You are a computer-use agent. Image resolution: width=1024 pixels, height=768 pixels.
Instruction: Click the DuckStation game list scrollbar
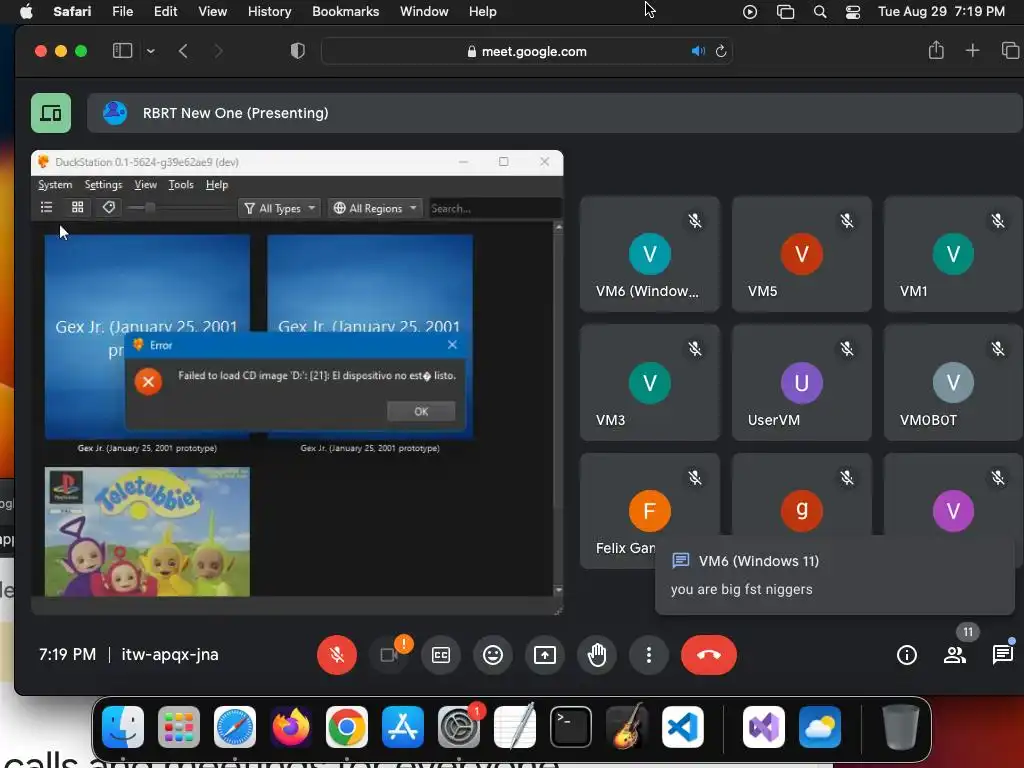[558, 408]
